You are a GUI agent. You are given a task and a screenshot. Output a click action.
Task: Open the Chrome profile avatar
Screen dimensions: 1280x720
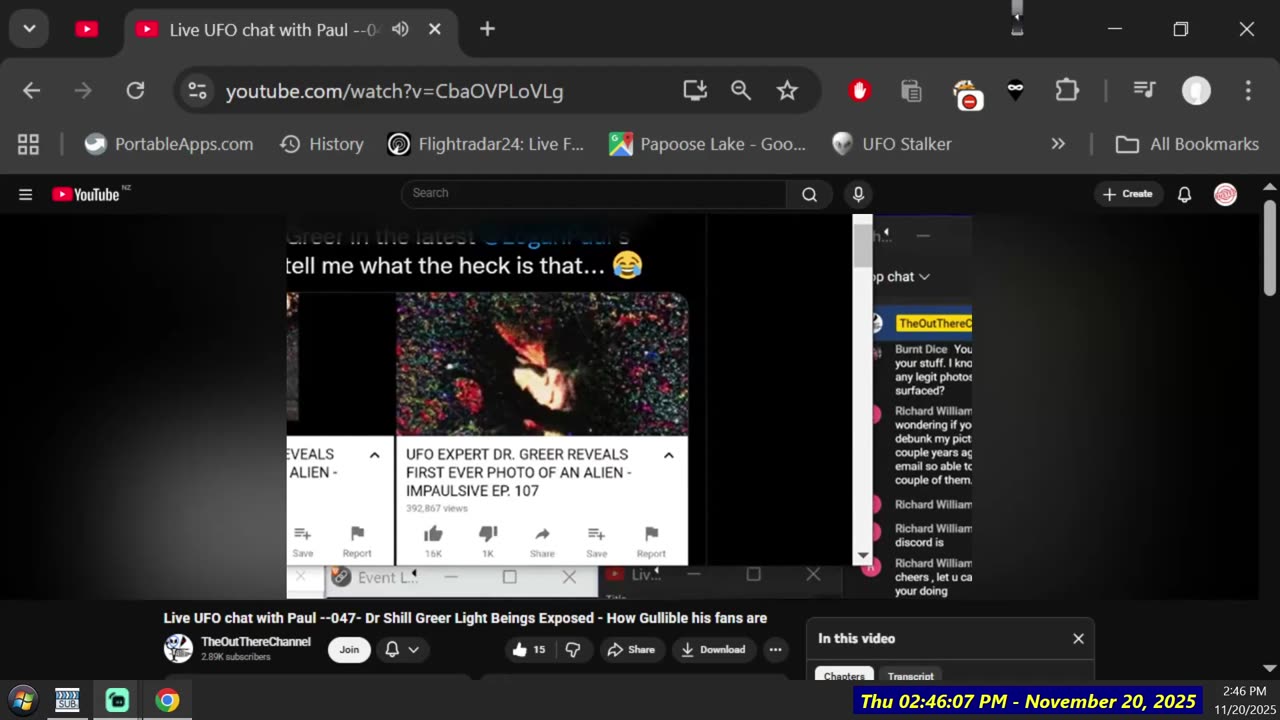point(1196,91)
